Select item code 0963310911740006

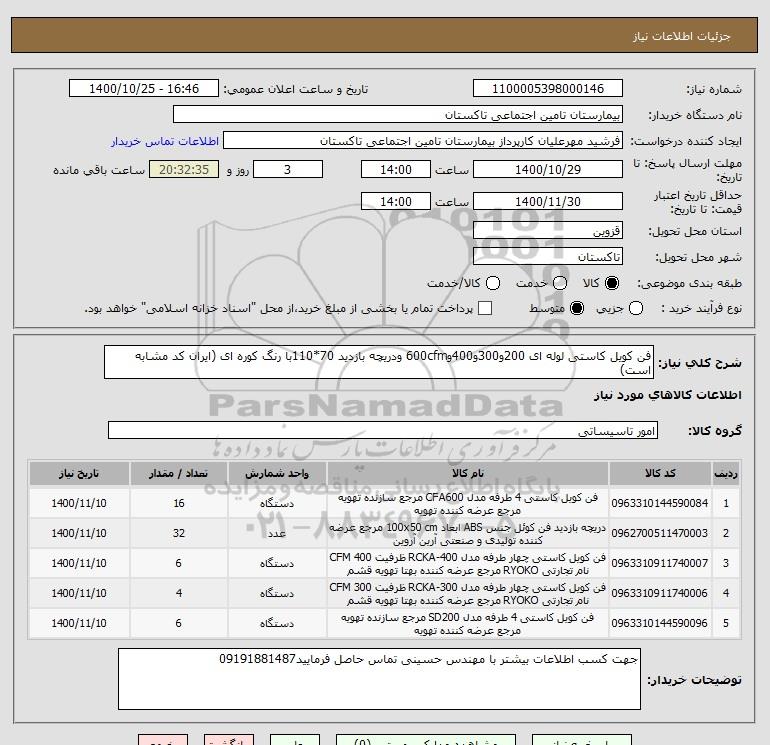660,593
